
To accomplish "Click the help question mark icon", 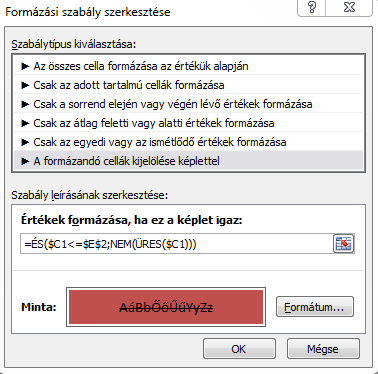I will click(x=311, y=8).
